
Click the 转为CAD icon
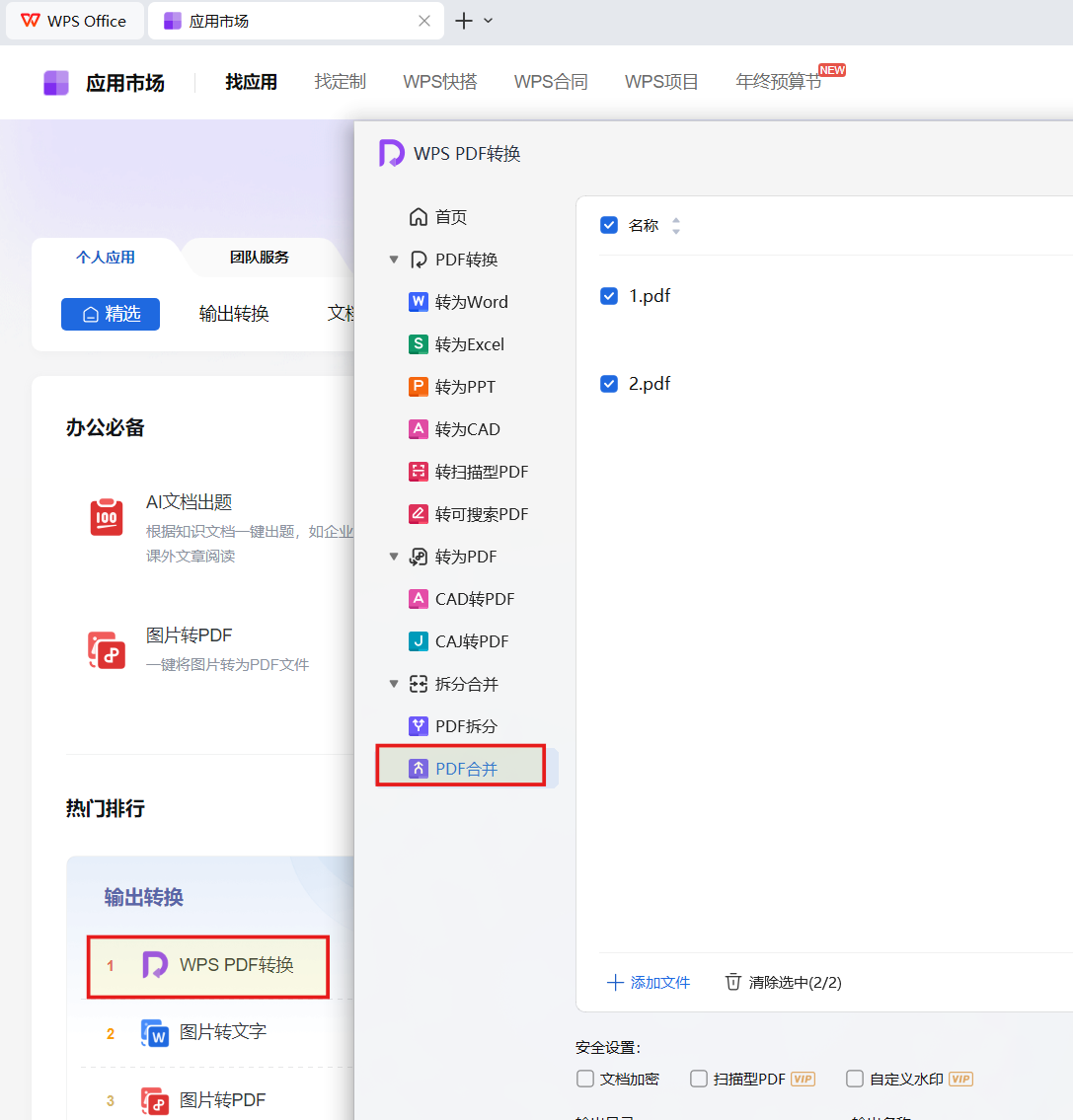click(x=419, y=429)
